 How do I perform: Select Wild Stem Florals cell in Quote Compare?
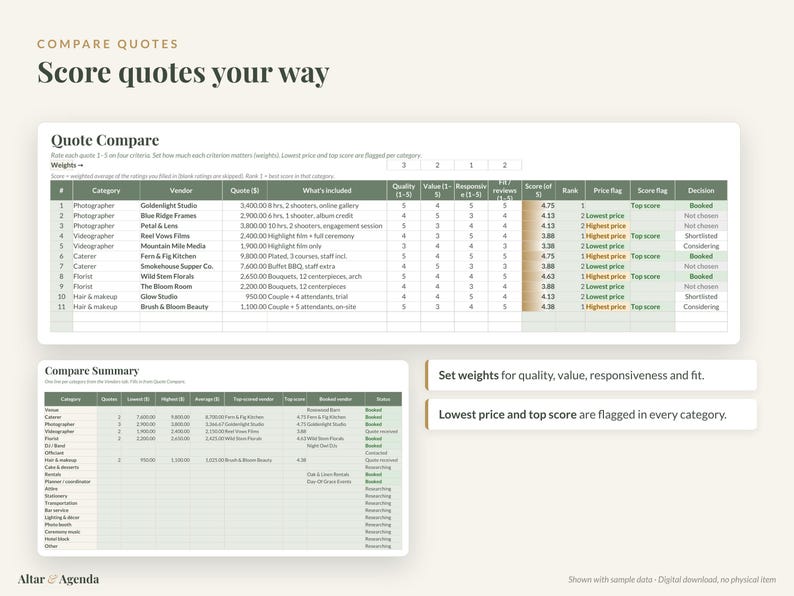tap(181, 276)
